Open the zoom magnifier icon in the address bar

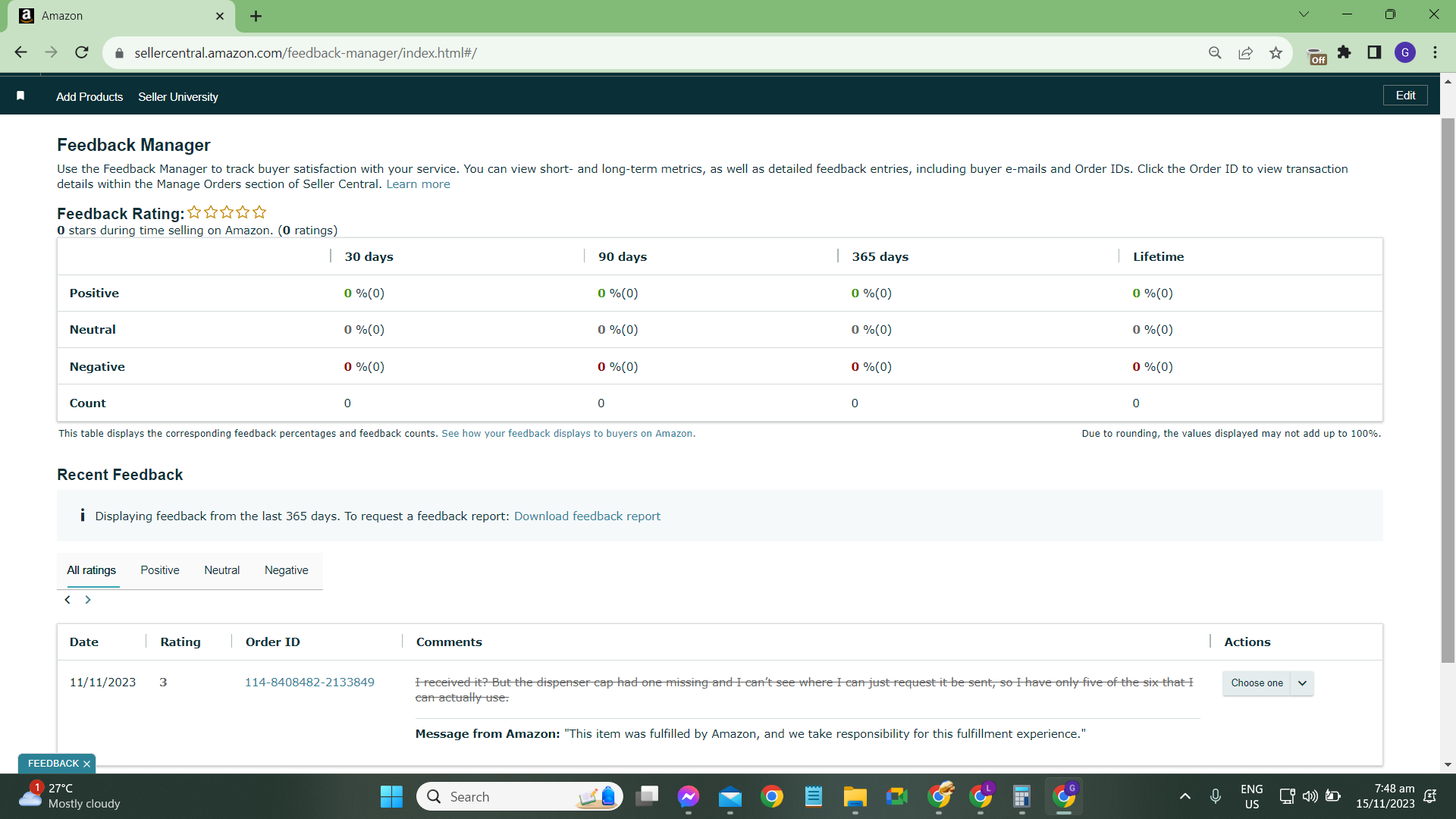(x=1215, y=52)
